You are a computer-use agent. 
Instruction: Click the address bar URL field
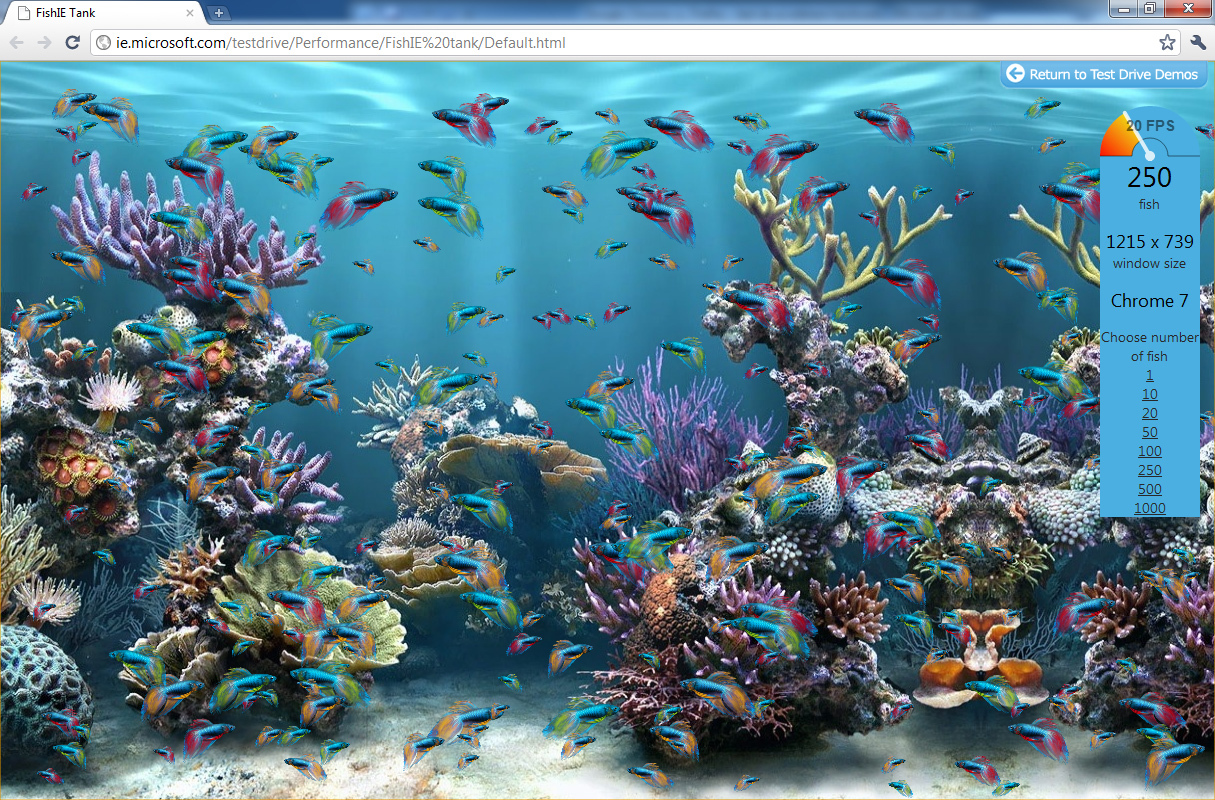pos(634,43)
